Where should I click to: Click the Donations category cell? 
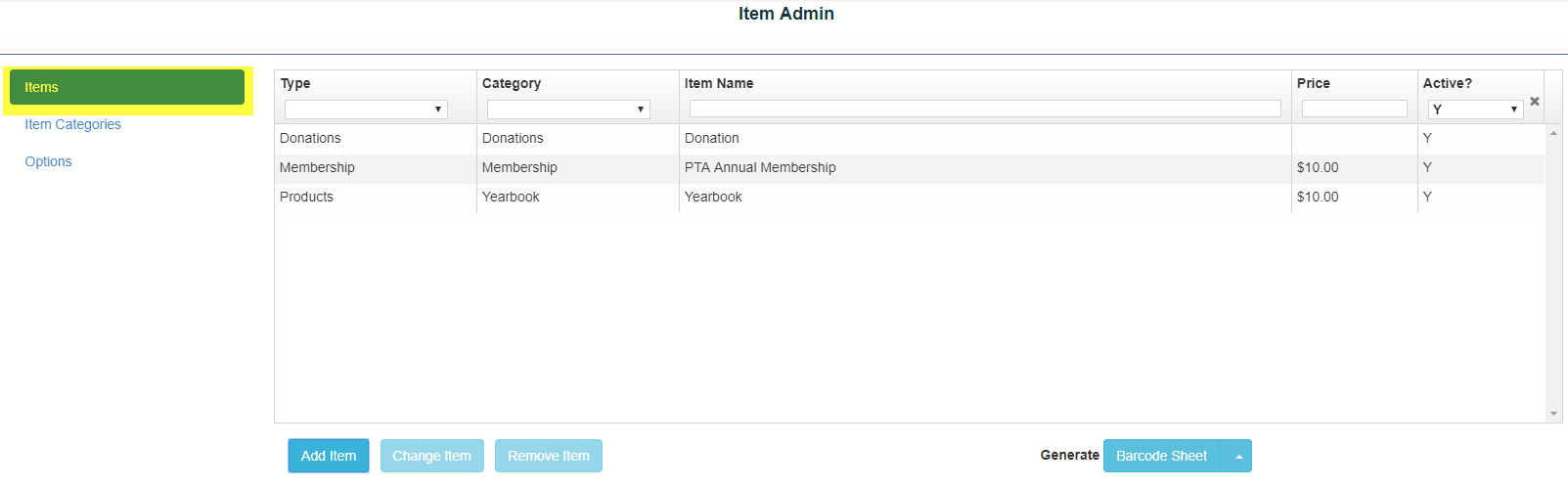click(x=578, y=139)
